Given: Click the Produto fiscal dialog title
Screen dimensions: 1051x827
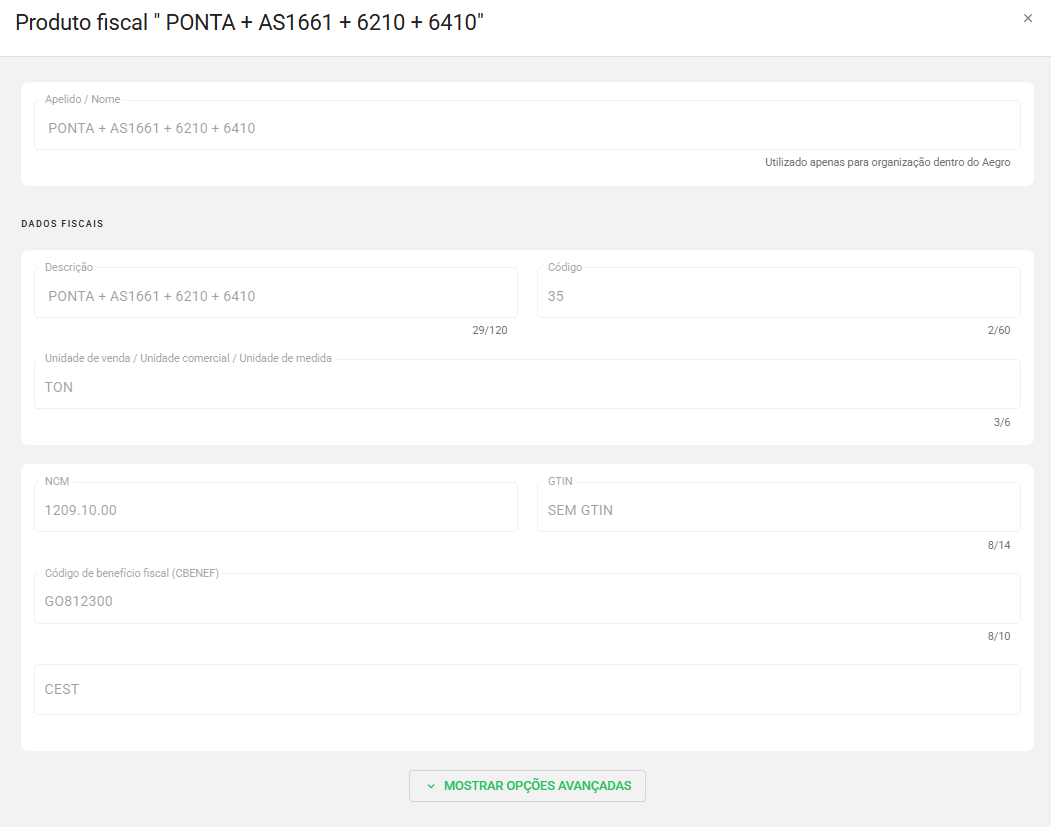Looking at the screenshot, I should (x=249, y=22).
